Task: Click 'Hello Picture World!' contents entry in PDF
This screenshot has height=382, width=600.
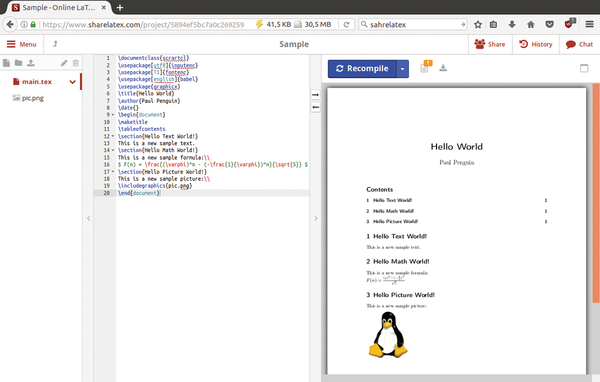Action: tap(395, 221)
